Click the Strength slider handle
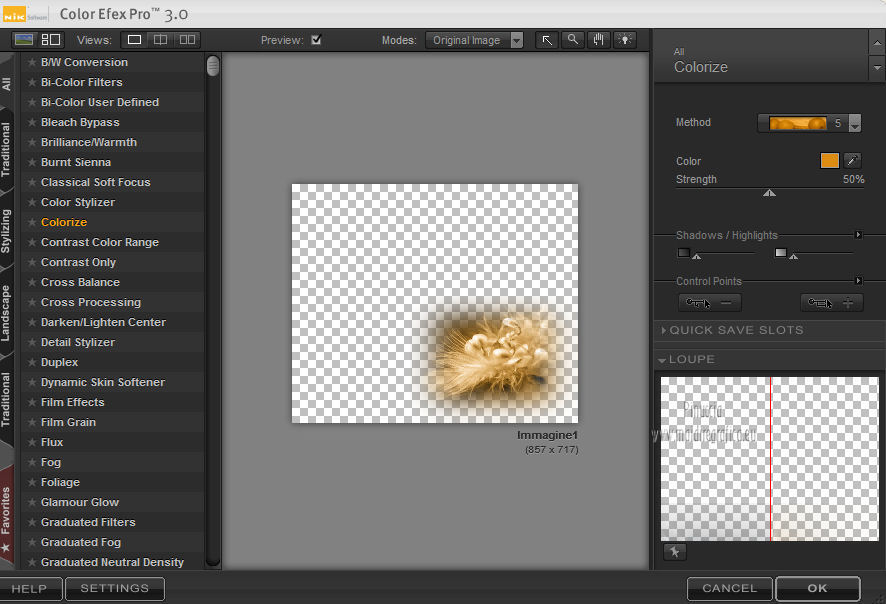The width and height of the screenshot is (886, 604). [x=769, y=193]
